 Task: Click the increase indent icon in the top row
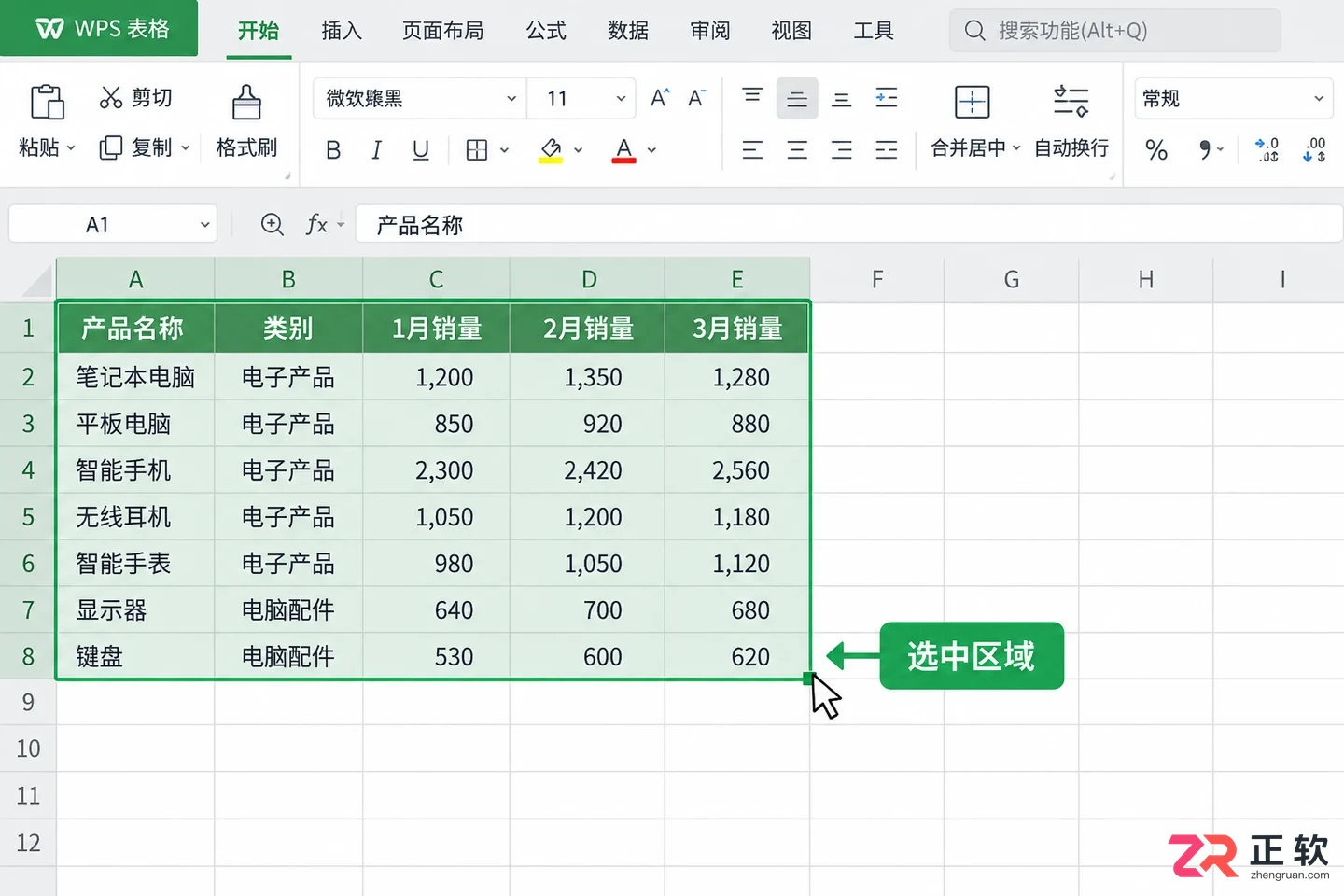tap(887, 98)
